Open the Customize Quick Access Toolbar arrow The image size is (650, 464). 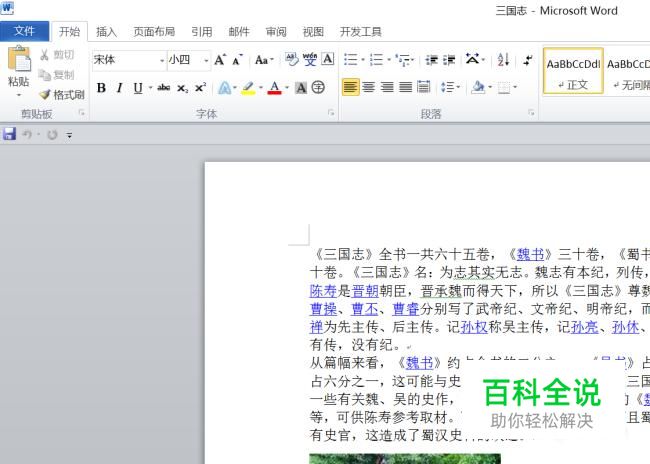[69, 135]
